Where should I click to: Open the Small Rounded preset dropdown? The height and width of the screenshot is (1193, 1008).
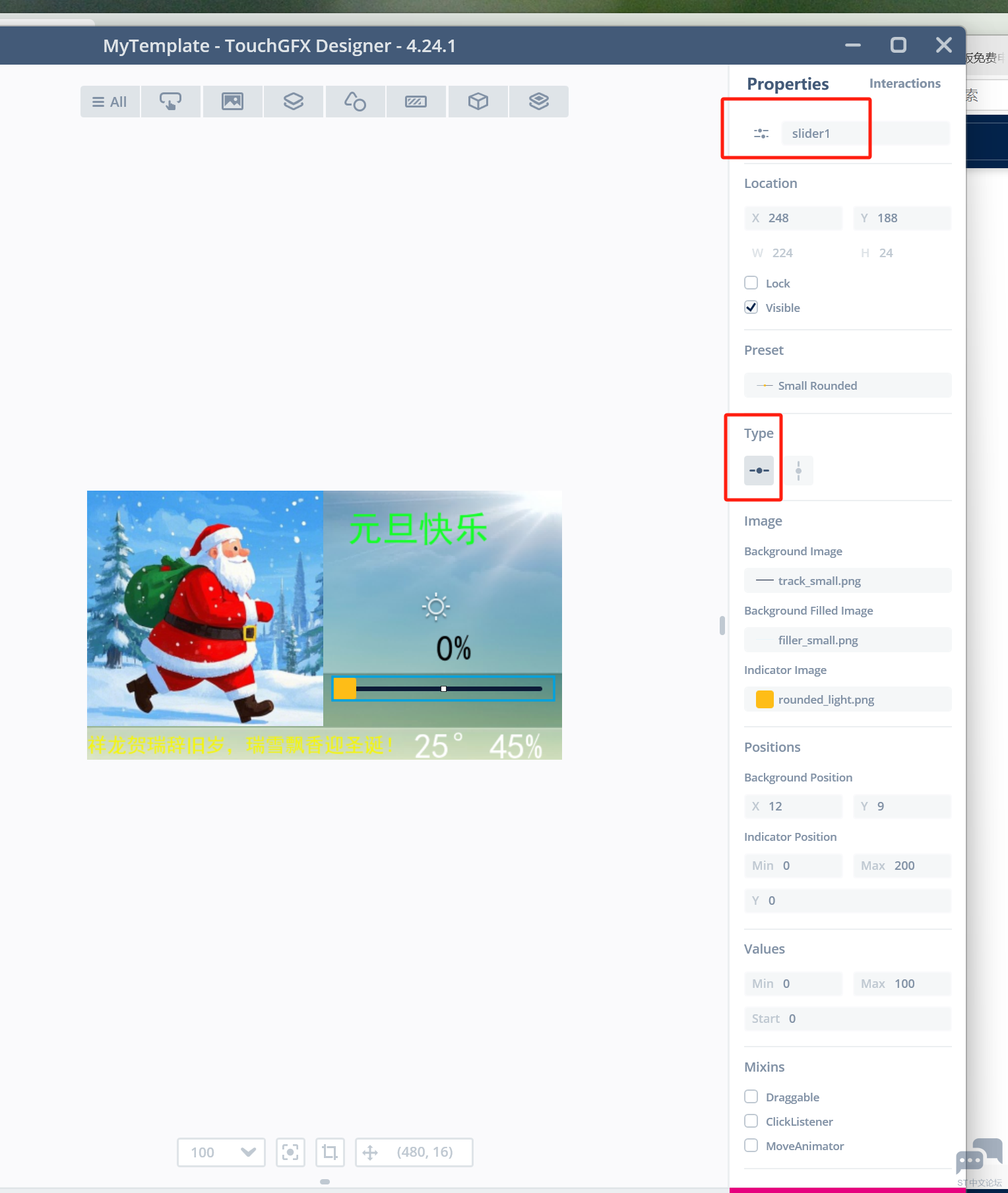click(848, 385)
